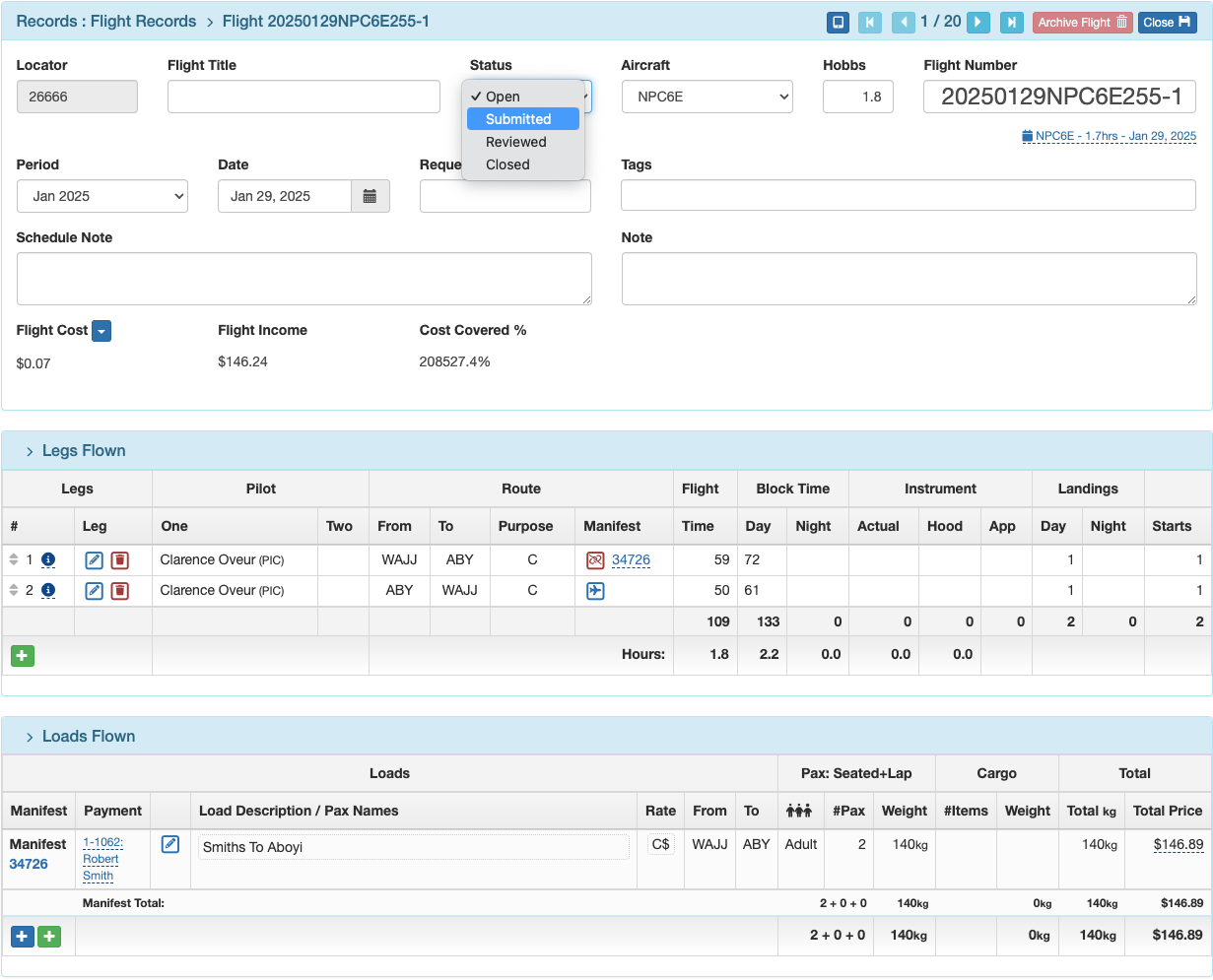The image size is (1213, 980).
Task: Open the calendar picker beside the Date field
Action: point(372,196)
